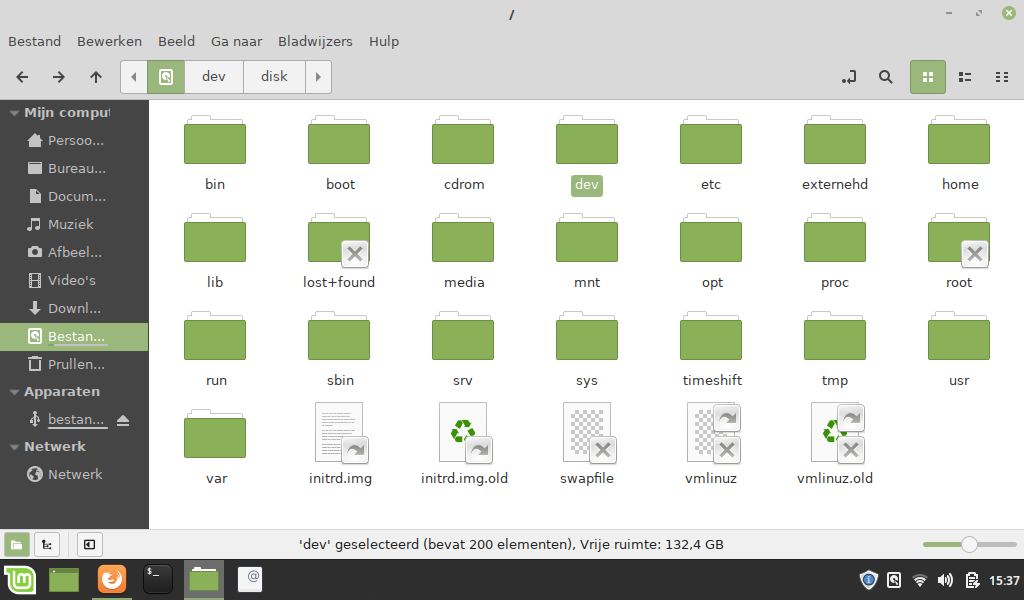Switch to compact view mode
This screenshot has height=600, width=1024.
pos(1001,77)
